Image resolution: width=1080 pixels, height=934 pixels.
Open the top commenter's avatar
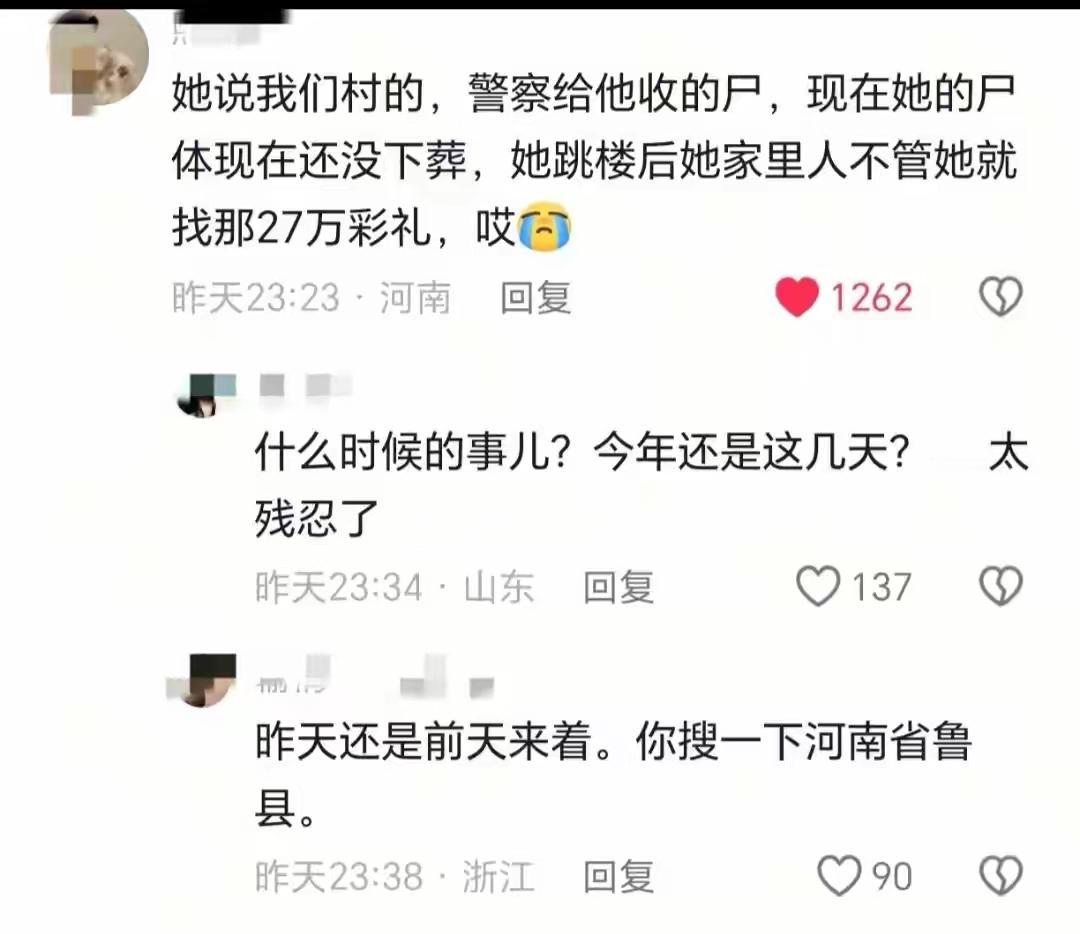(98, 61)
